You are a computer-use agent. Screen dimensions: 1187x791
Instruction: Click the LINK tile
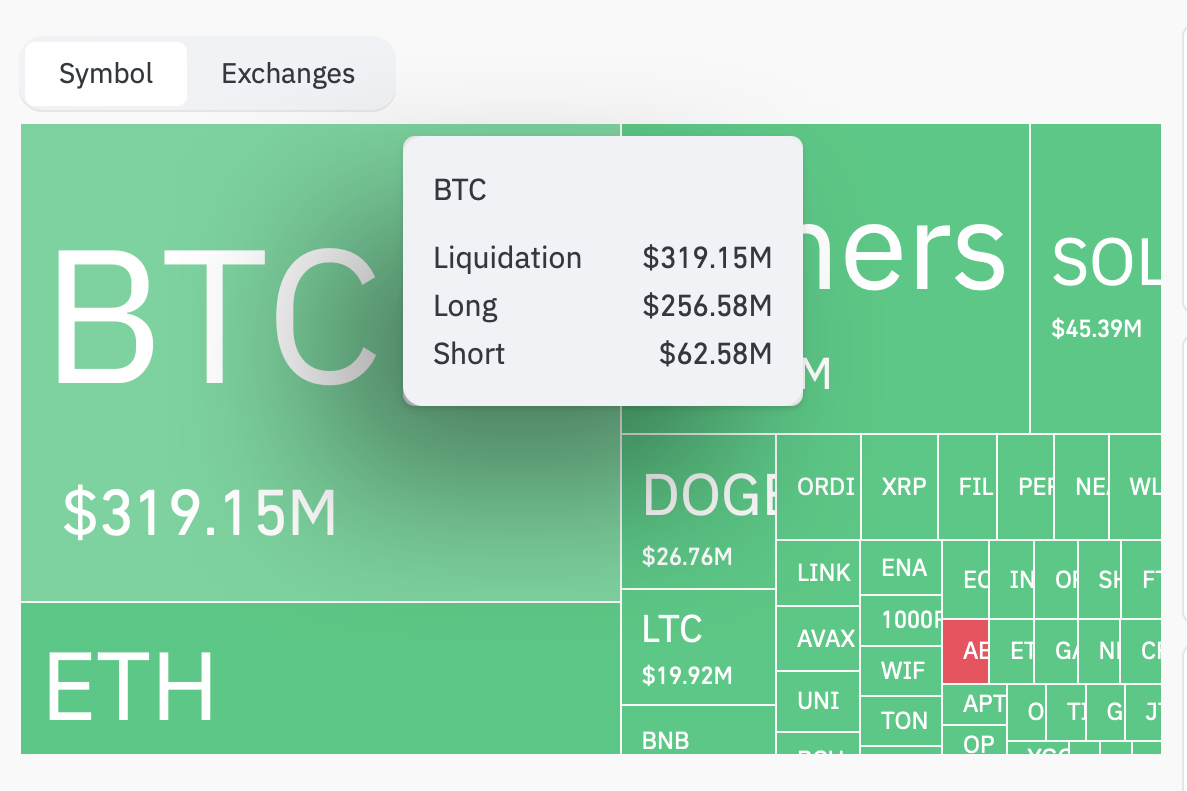(818, 573)
